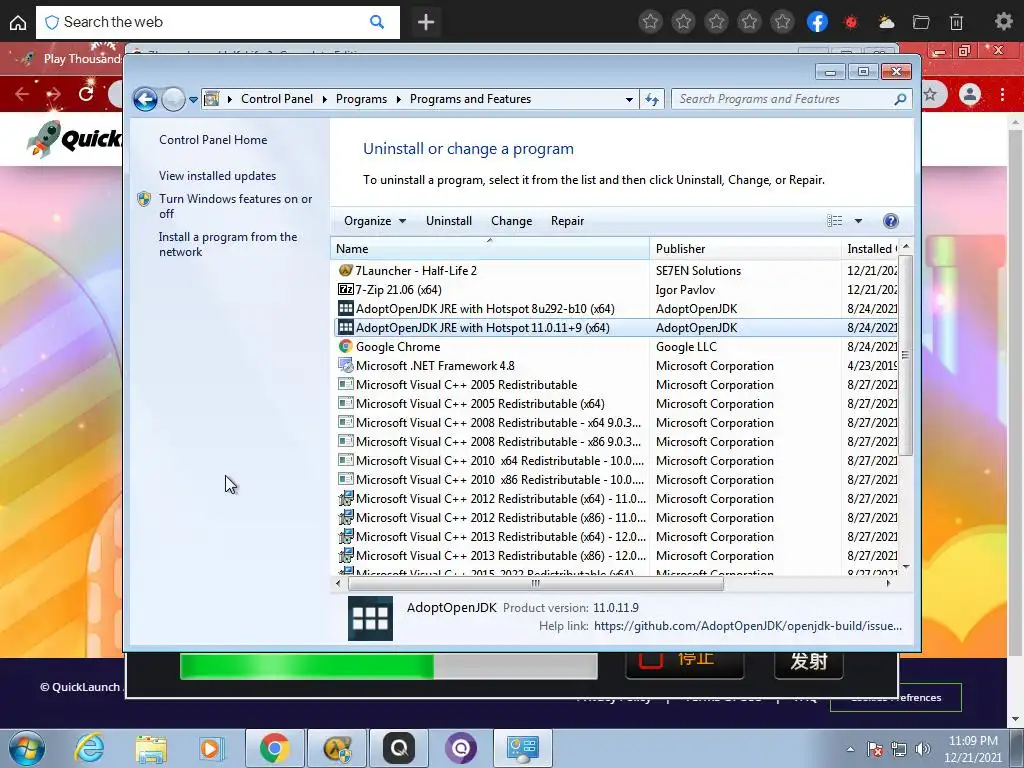Viewport: 1024px width, 768px height.
Task: Select Visual C++ 2012 Redistributable (x64) icon
Action: [x=345, y=498]
